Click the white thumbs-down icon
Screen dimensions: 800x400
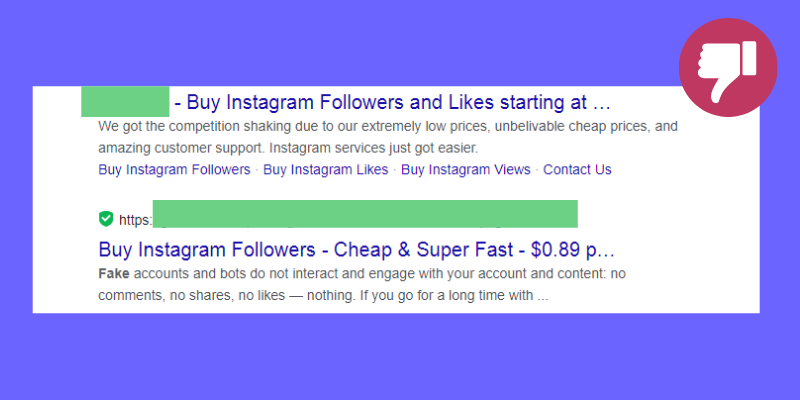pyautogui.click(x=727, y=71)
